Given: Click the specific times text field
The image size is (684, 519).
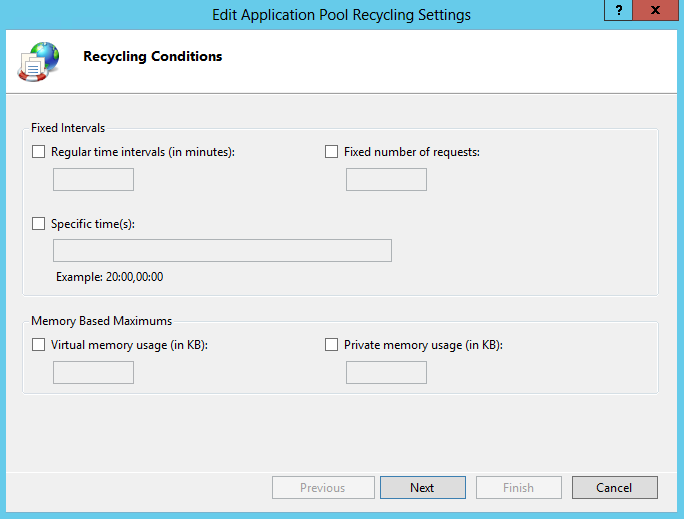Looking at the screenshot, I should tap(222, 251).
